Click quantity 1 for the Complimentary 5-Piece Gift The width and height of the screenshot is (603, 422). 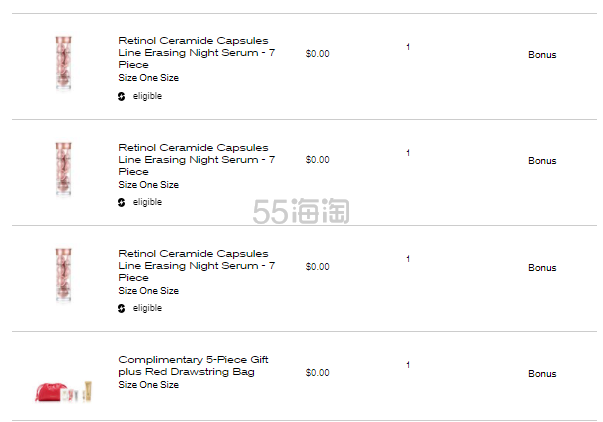pyautogui.click(x=408, y=365)
